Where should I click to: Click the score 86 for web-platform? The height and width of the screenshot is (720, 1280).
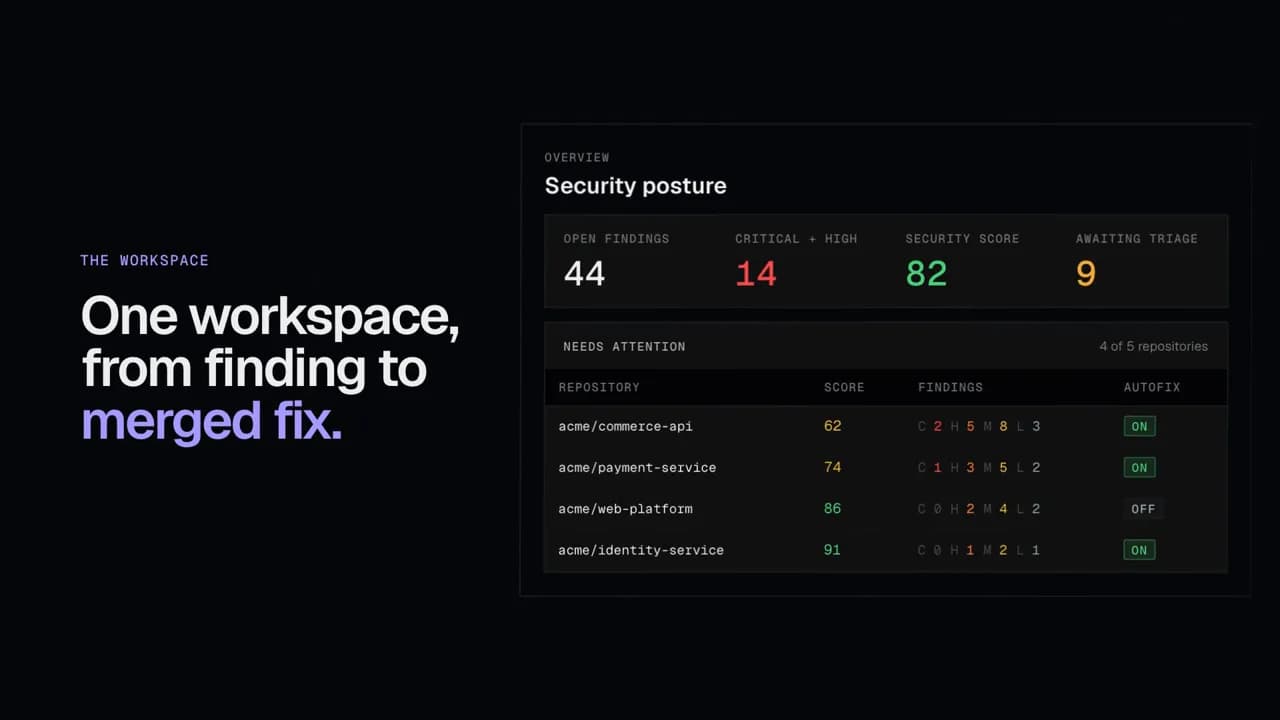[x=832, y=509]
